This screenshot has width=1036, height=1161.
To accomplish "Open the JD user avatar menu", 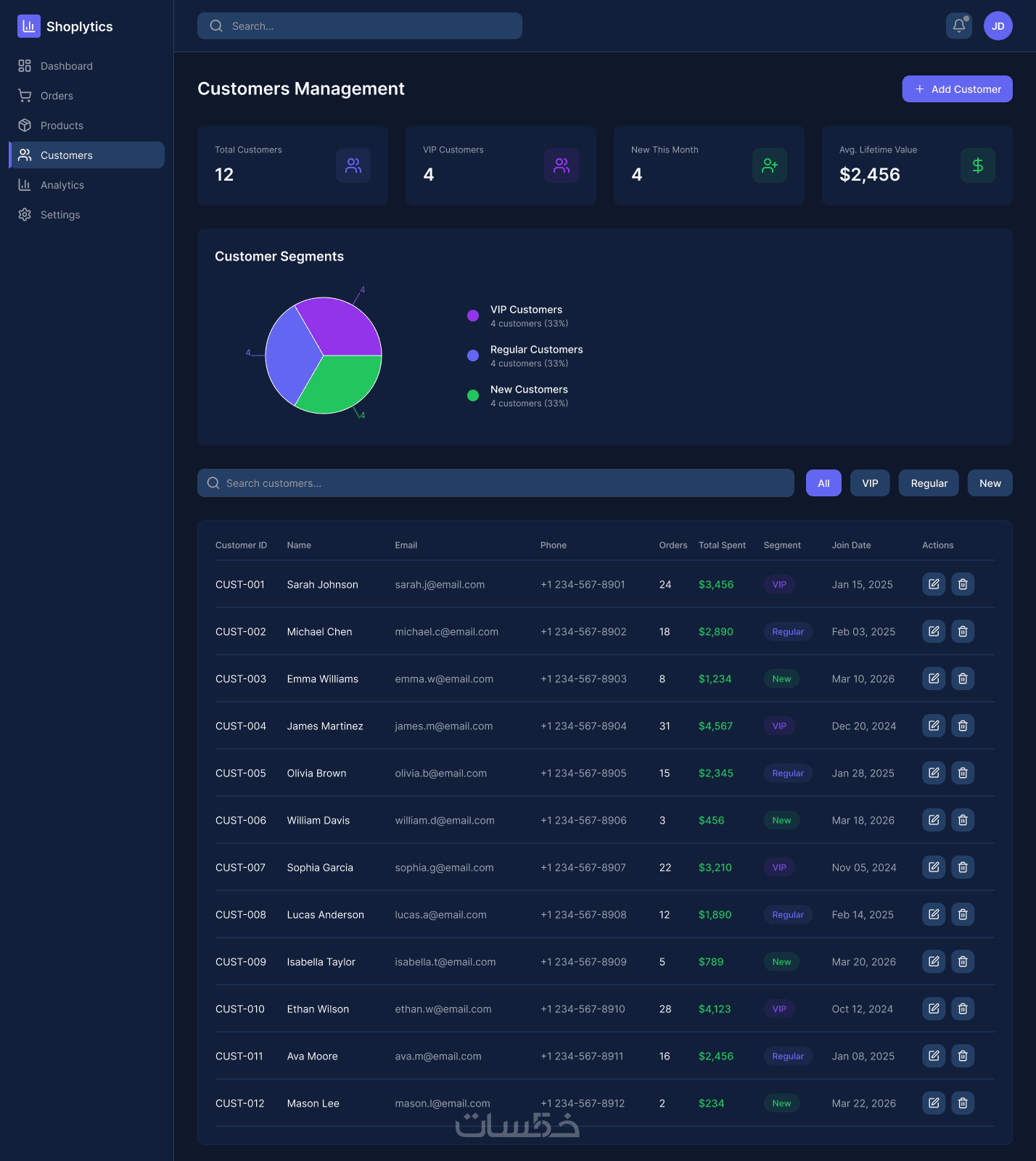I will click(x=998, y=26).
